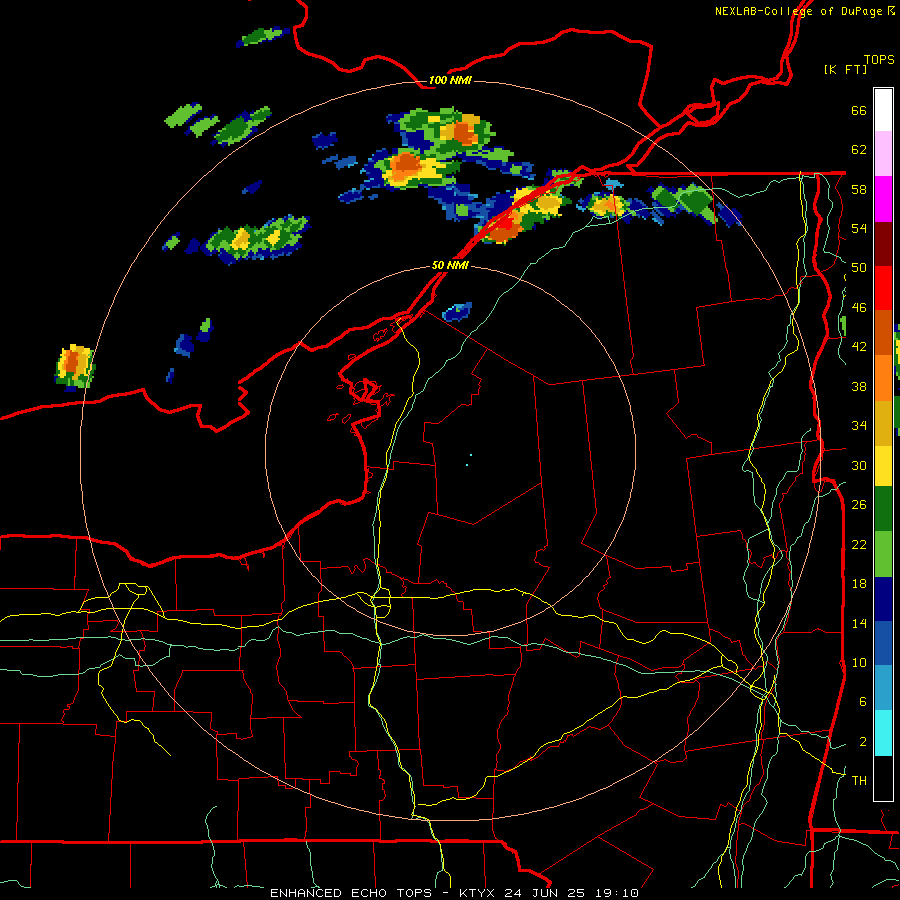Click the 62 value on the legend

[x=859, y=150]
